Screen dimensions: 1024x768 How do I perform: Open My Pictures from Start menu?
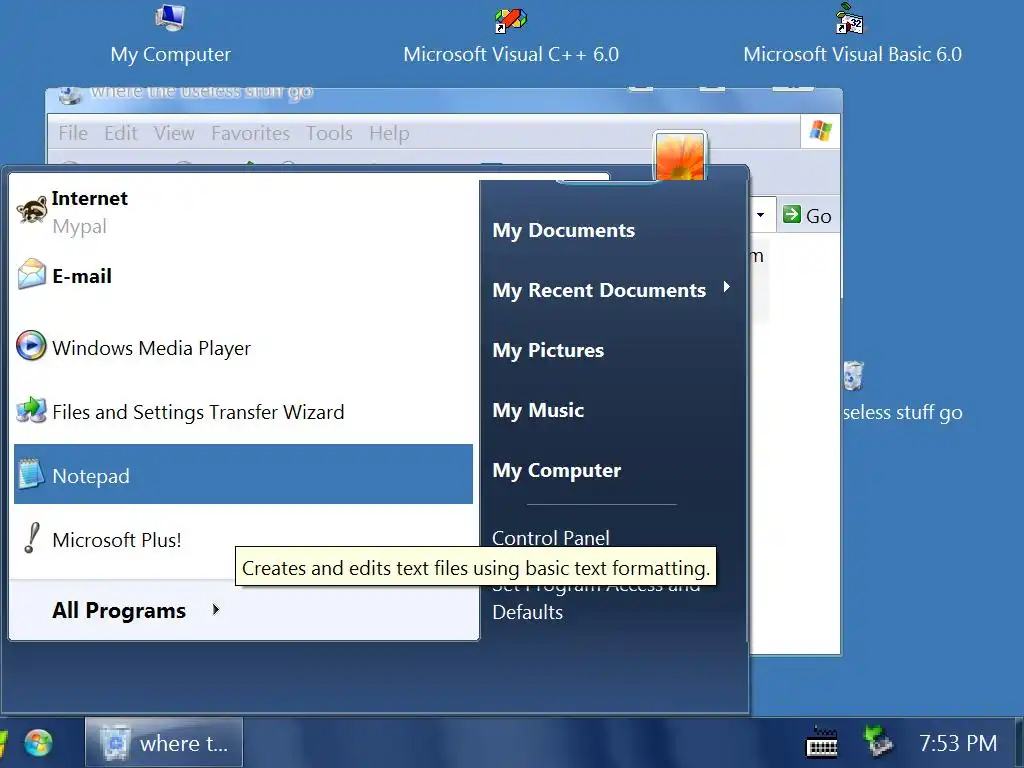coord(548,351)
